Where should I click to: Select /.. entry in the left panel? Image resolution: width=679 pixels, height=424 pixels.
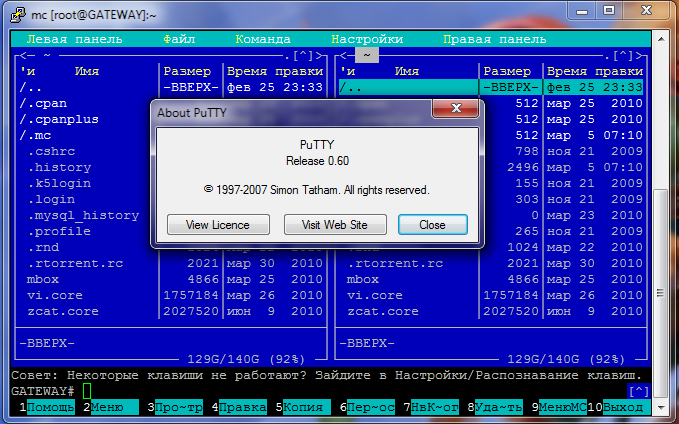31,87
